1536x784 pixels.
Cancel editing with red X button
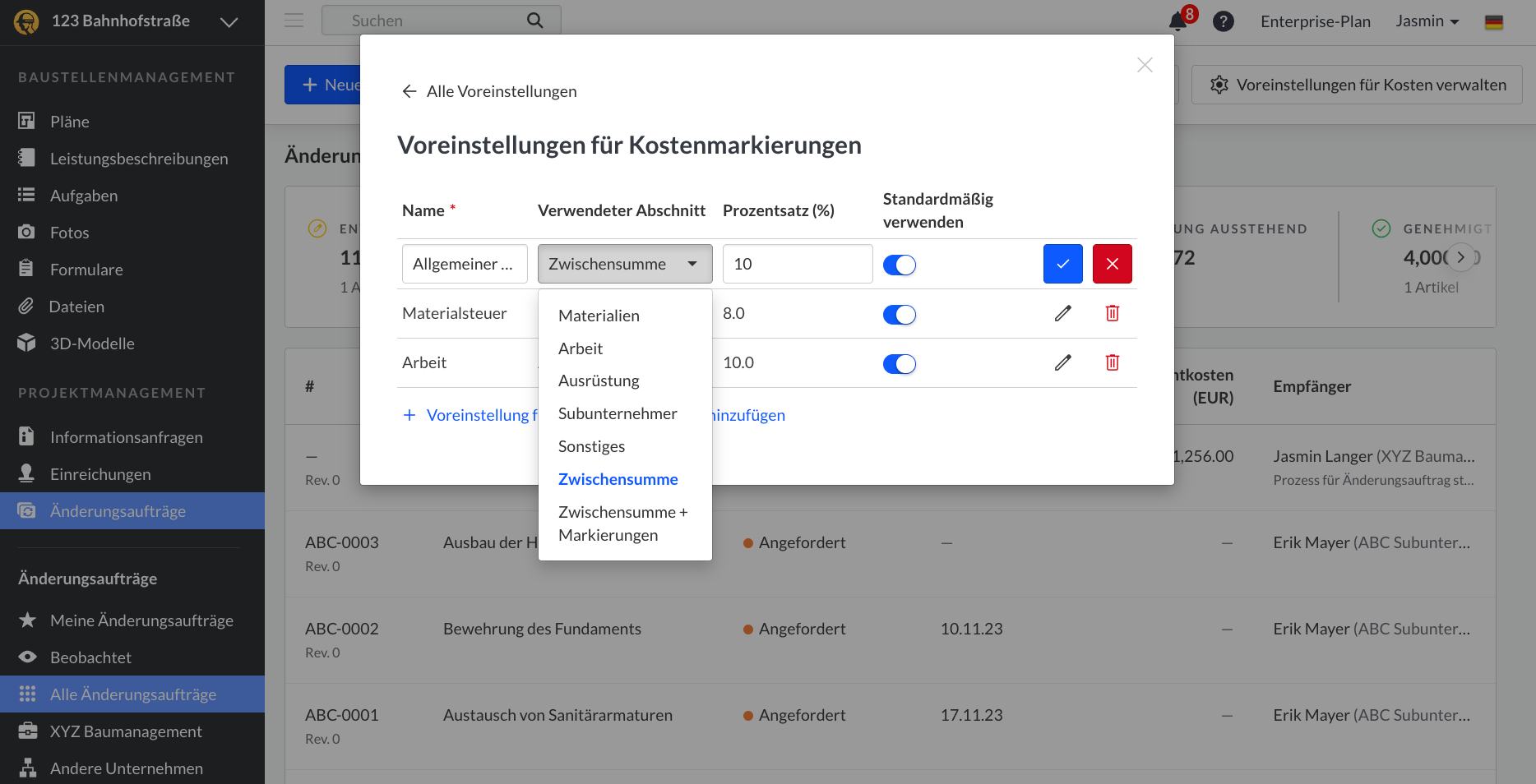point(1113,264)
